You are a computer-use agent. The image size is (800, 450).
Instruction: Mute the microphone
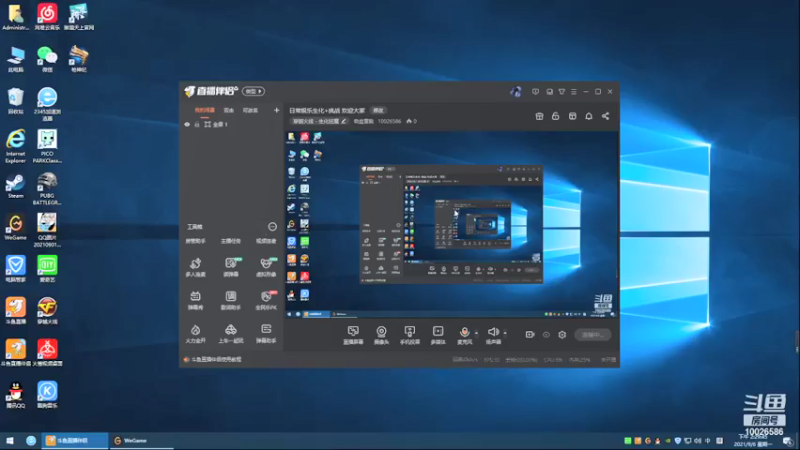[464, 335]
